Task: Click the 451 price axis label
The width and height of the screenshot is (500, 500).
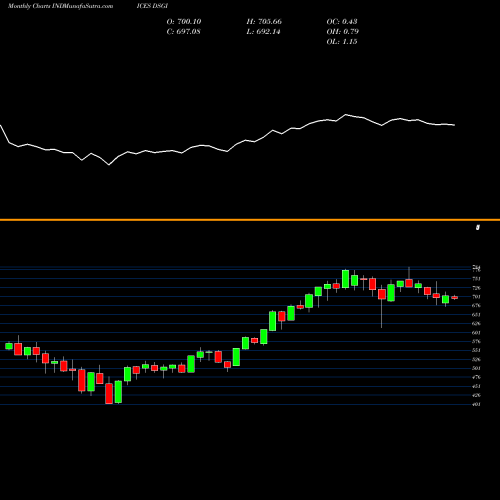Action: click(x=476, y=386)
